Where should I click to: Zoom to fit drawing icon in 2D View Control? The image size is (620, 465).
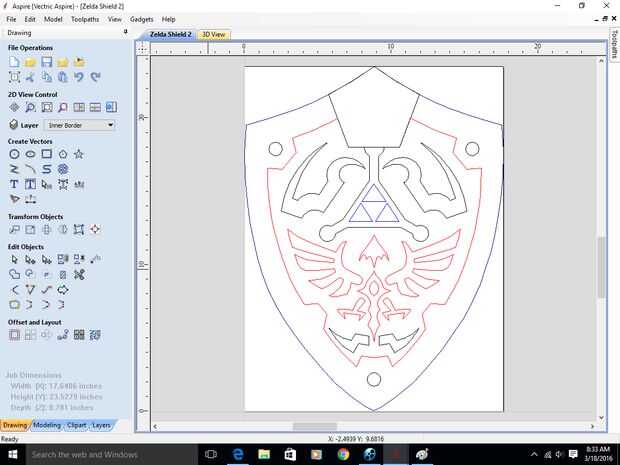47,107
